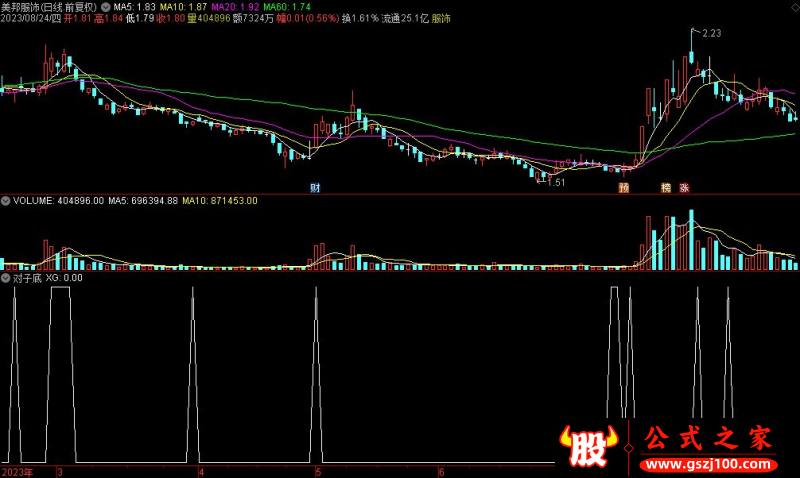Image resolution: width=800 pixels, height=478 pixels.
Task: Select the 美邦服饰(日线 前复权) title
Action: 49,7
